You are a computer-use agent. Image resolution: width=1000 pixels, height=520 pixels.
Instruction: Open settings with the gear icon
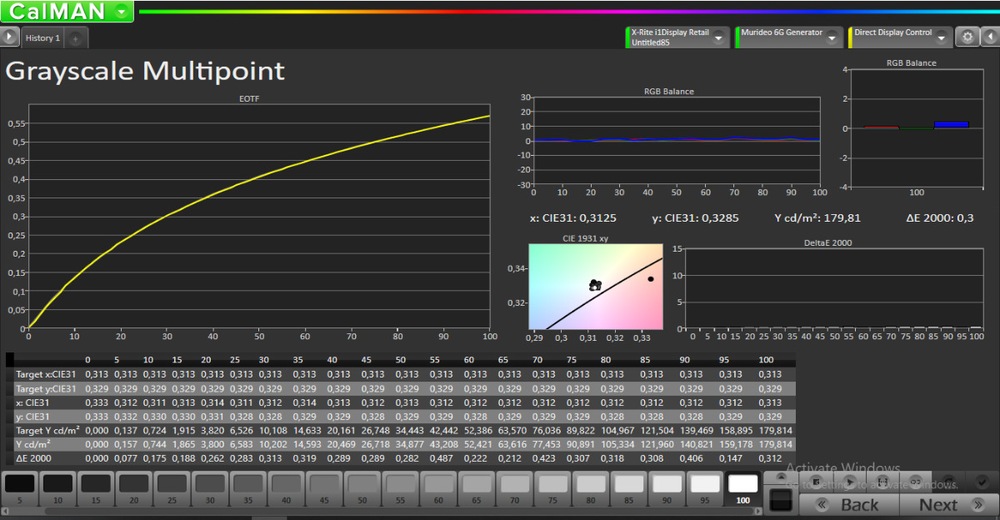pos(966,37)
